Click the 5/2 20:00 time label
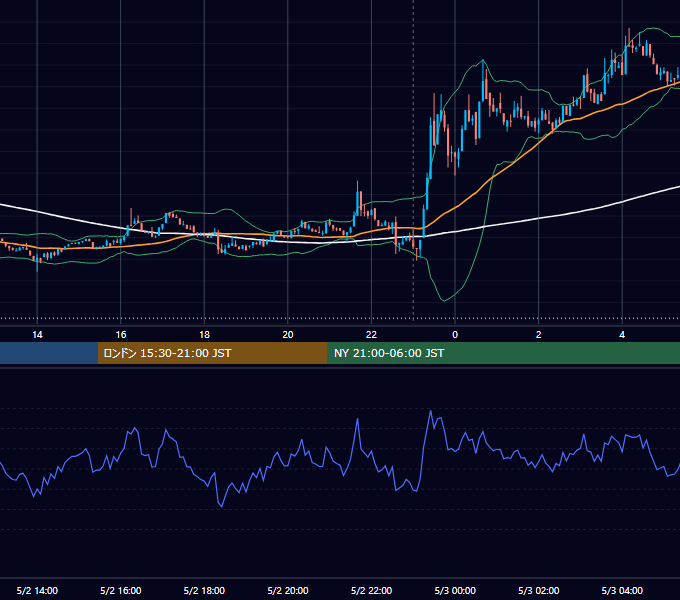The width and height of the screenshot is (680, 600). [x=288, y=590]
